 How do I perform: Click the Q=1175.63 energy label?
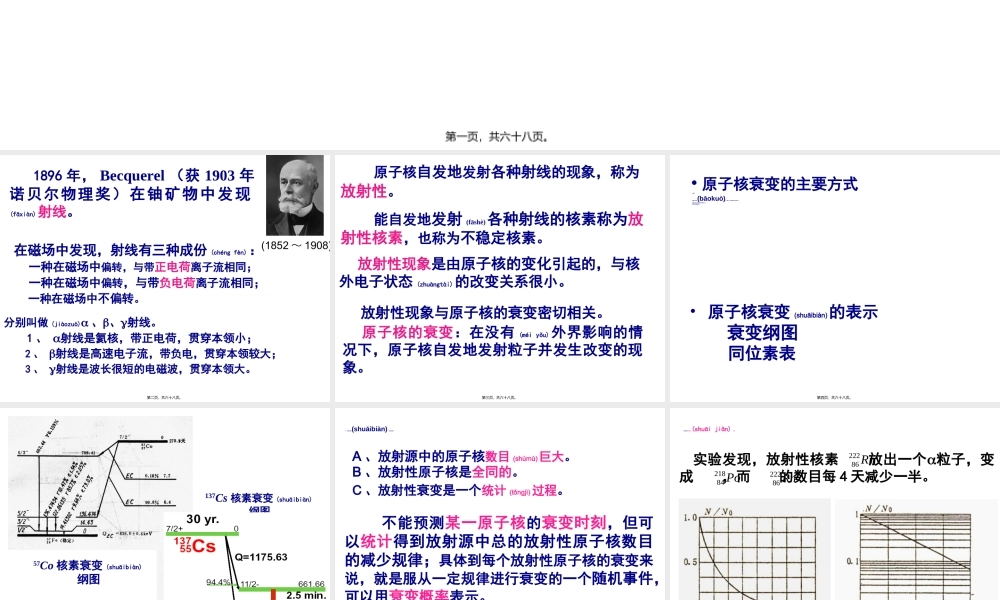coord(262,556)
